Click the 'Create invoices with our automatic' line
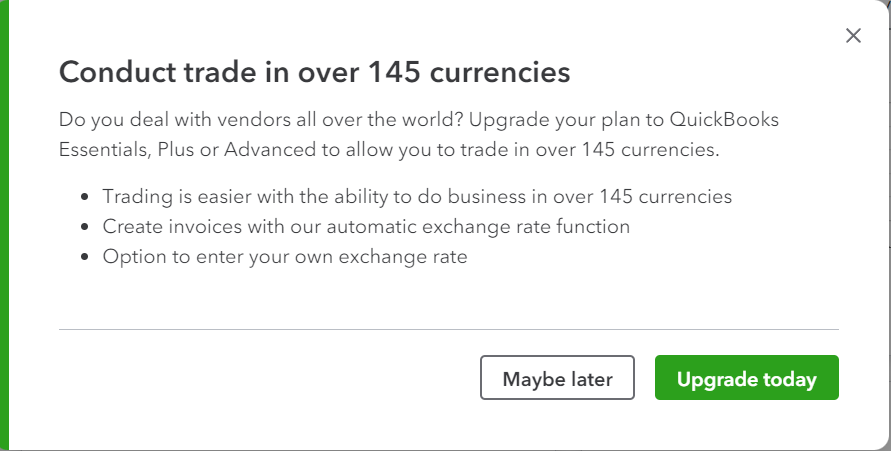 [x=366, y=227]
